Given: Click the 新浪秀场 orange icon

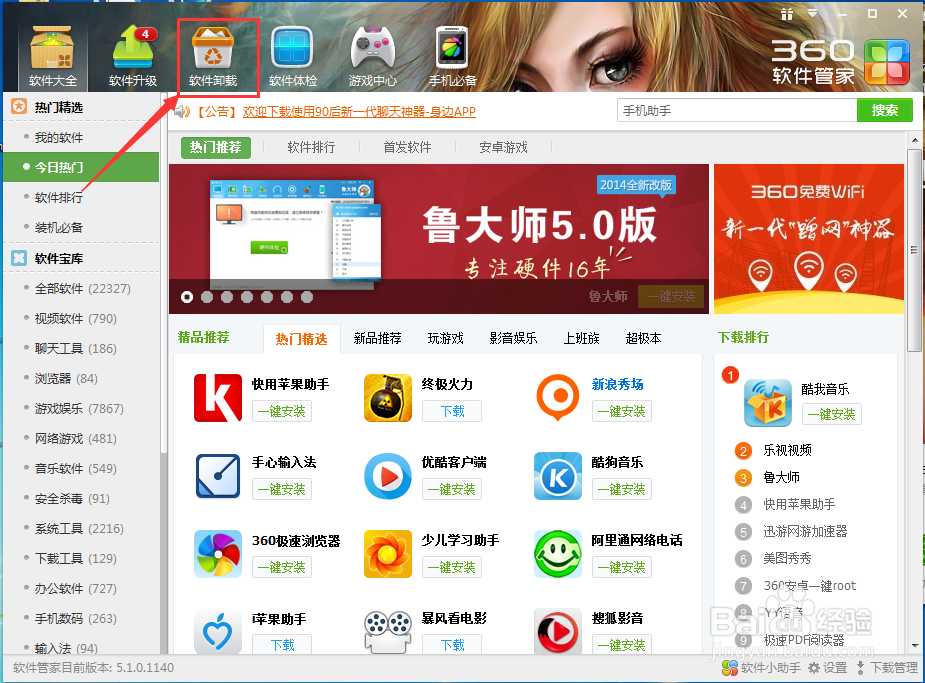Looking at the screenshot, I should (557, 398).
